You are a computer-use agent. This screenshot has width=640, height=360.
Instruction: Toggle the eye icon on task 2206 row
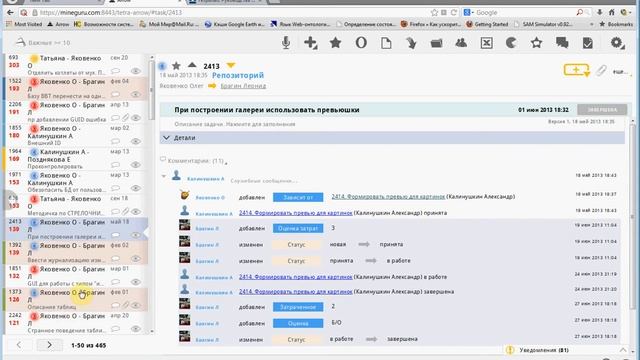(136, 118)
